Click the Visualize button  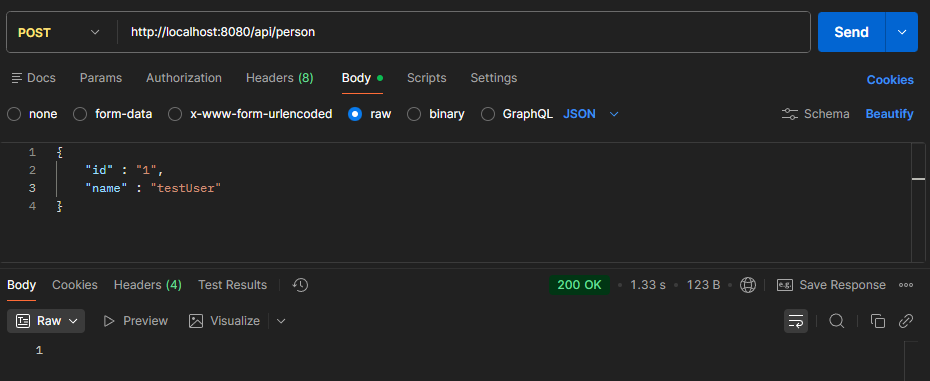(x=224, y=321)
